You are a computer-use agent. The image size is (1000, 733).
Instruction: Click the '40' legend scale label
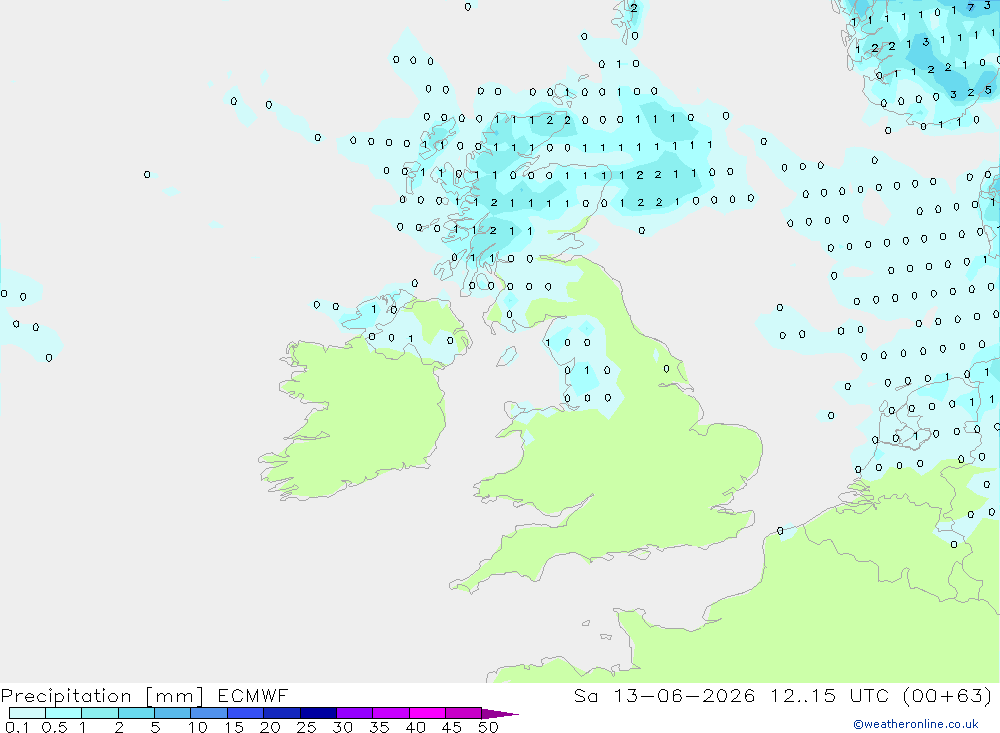point(416,727)
